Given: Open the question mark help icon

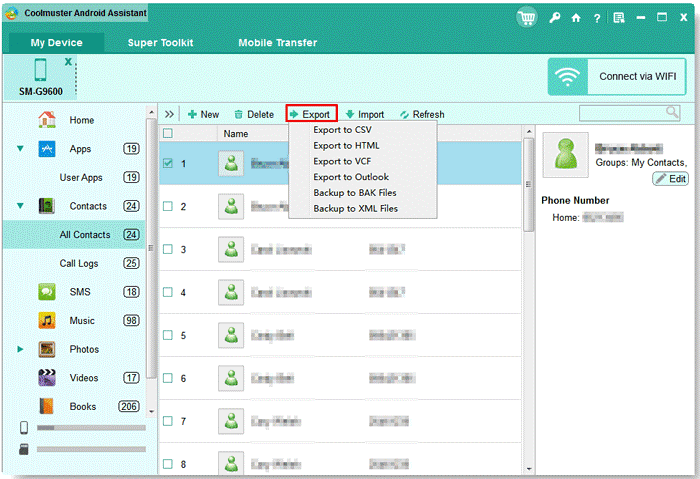Looking at the screenshot, I should [596, 18].
